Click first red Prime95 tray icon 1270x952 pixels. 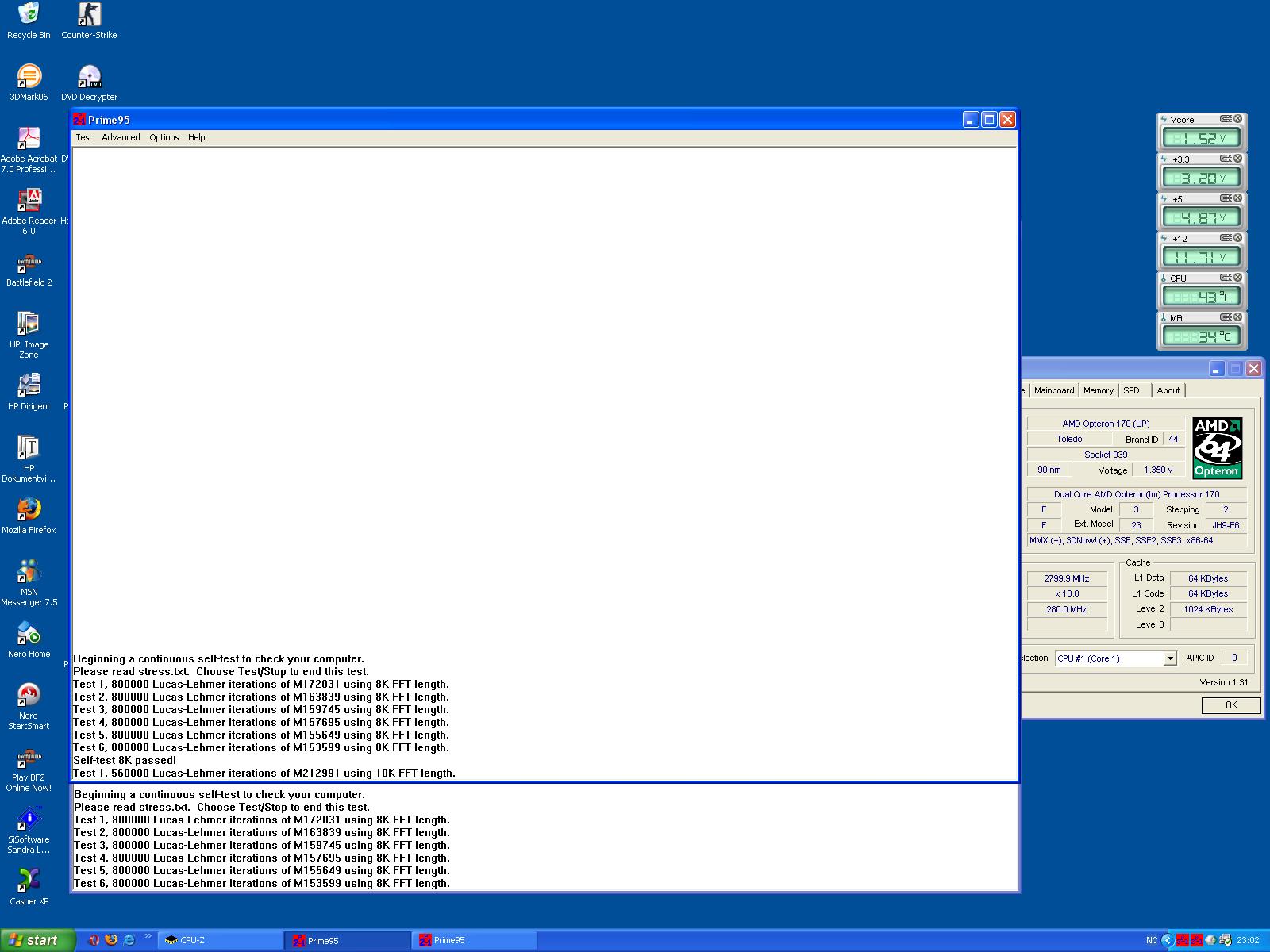tap(1182, 941)
